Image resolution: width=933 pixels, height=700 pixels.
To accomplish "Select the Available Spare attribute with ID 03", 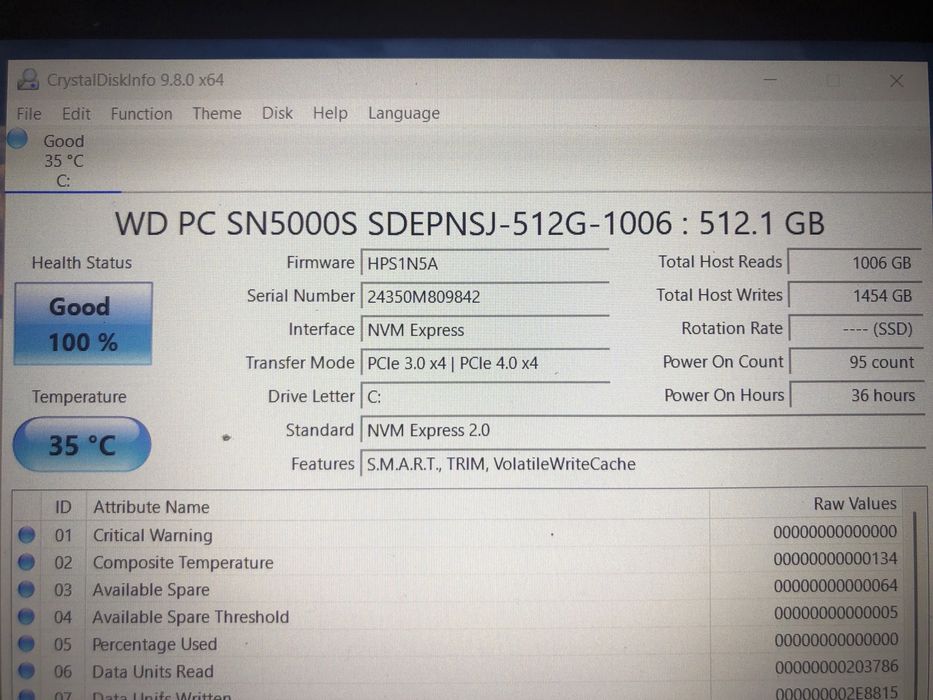I will [458, 589].
